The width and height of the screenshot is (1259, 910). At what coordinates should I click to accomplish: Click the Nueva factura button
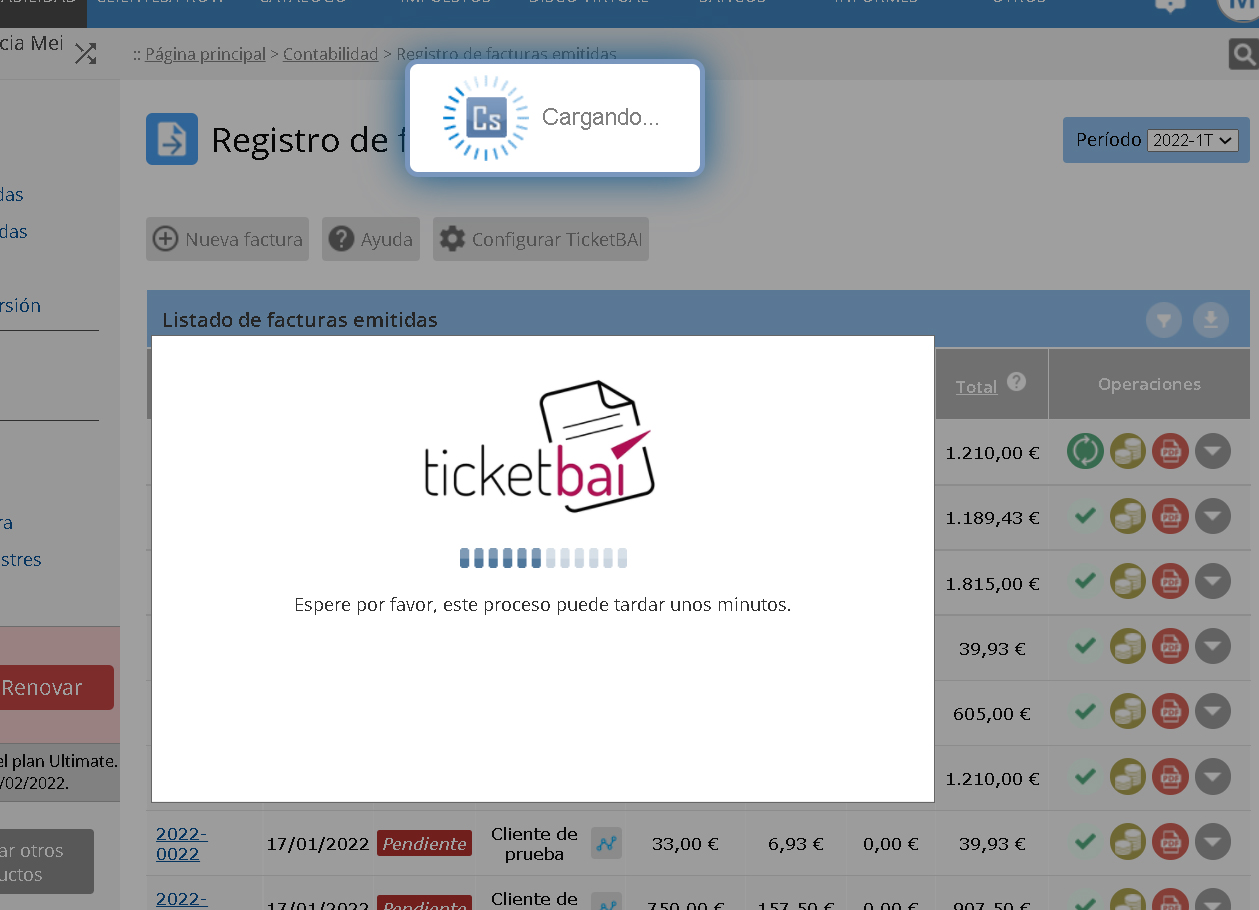point(228,240)
